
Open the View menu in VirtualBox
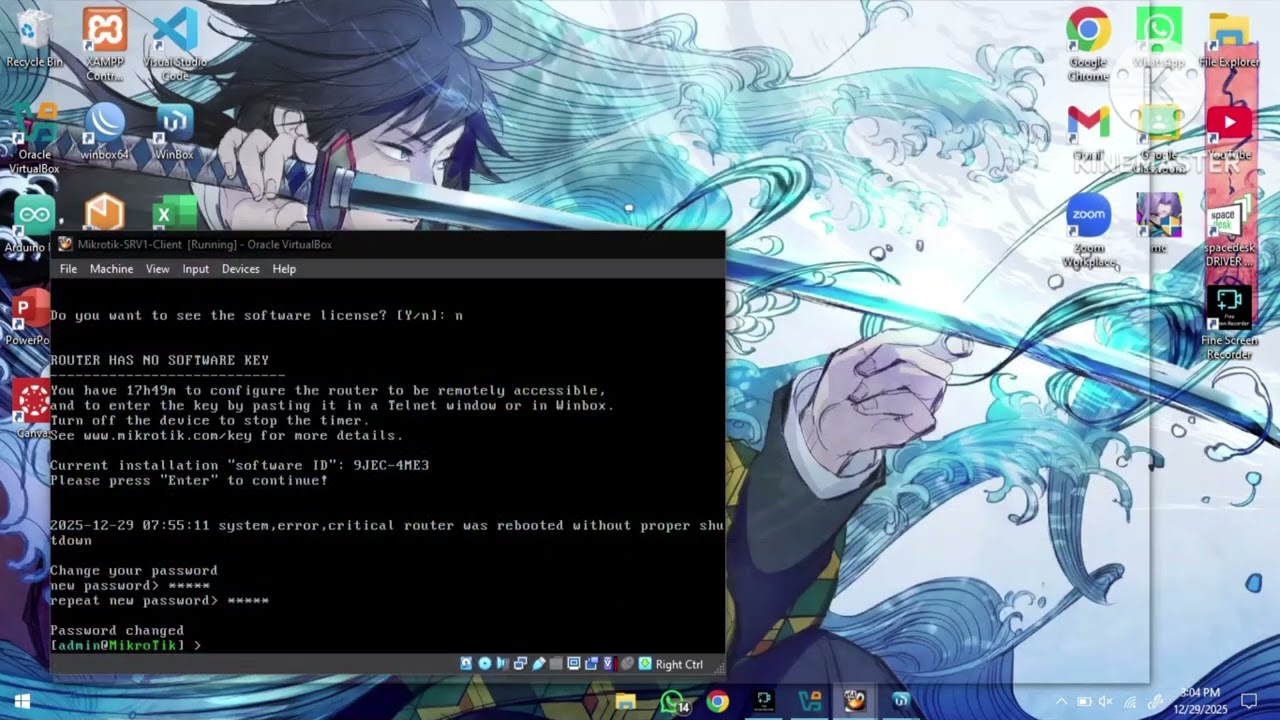(158, 269)
